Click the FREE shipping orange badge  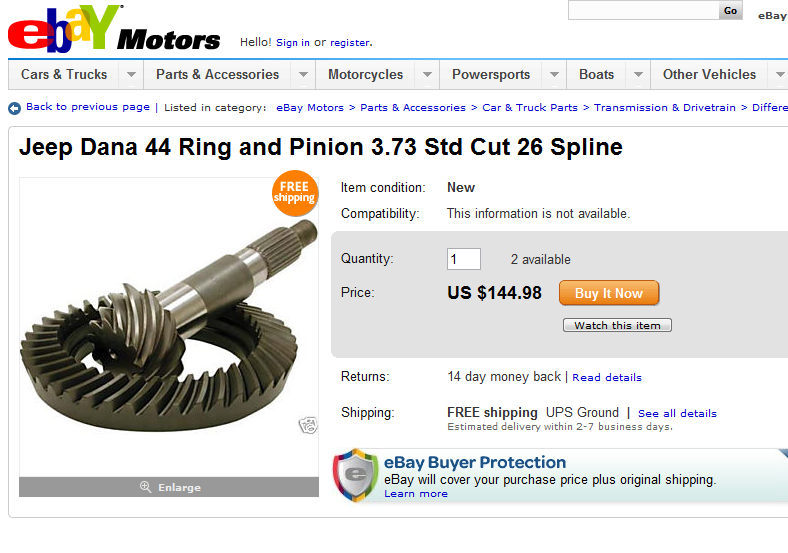click(294, 192)
